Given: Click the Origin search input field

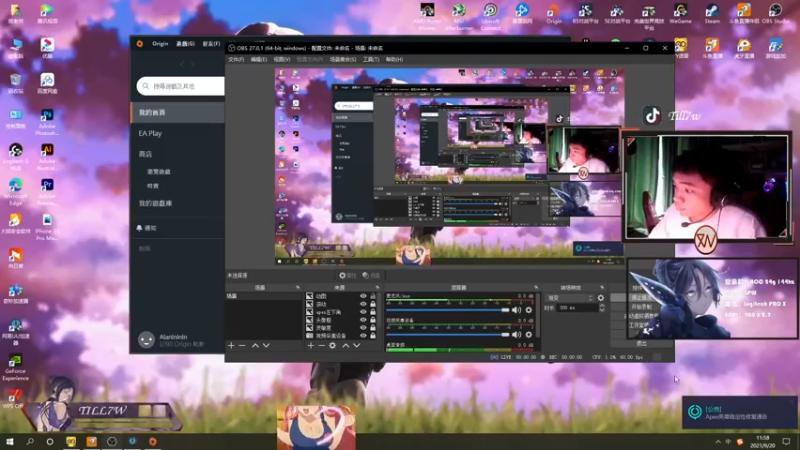Looking at the screenshot, I should [181, 86].
